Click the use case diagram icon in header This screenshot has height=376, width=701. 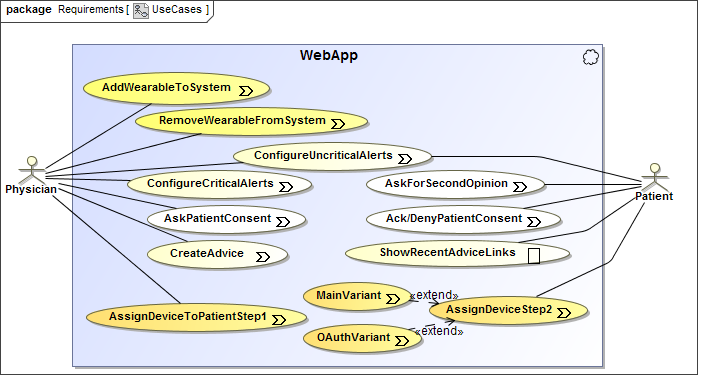click(x=141, y=10)
